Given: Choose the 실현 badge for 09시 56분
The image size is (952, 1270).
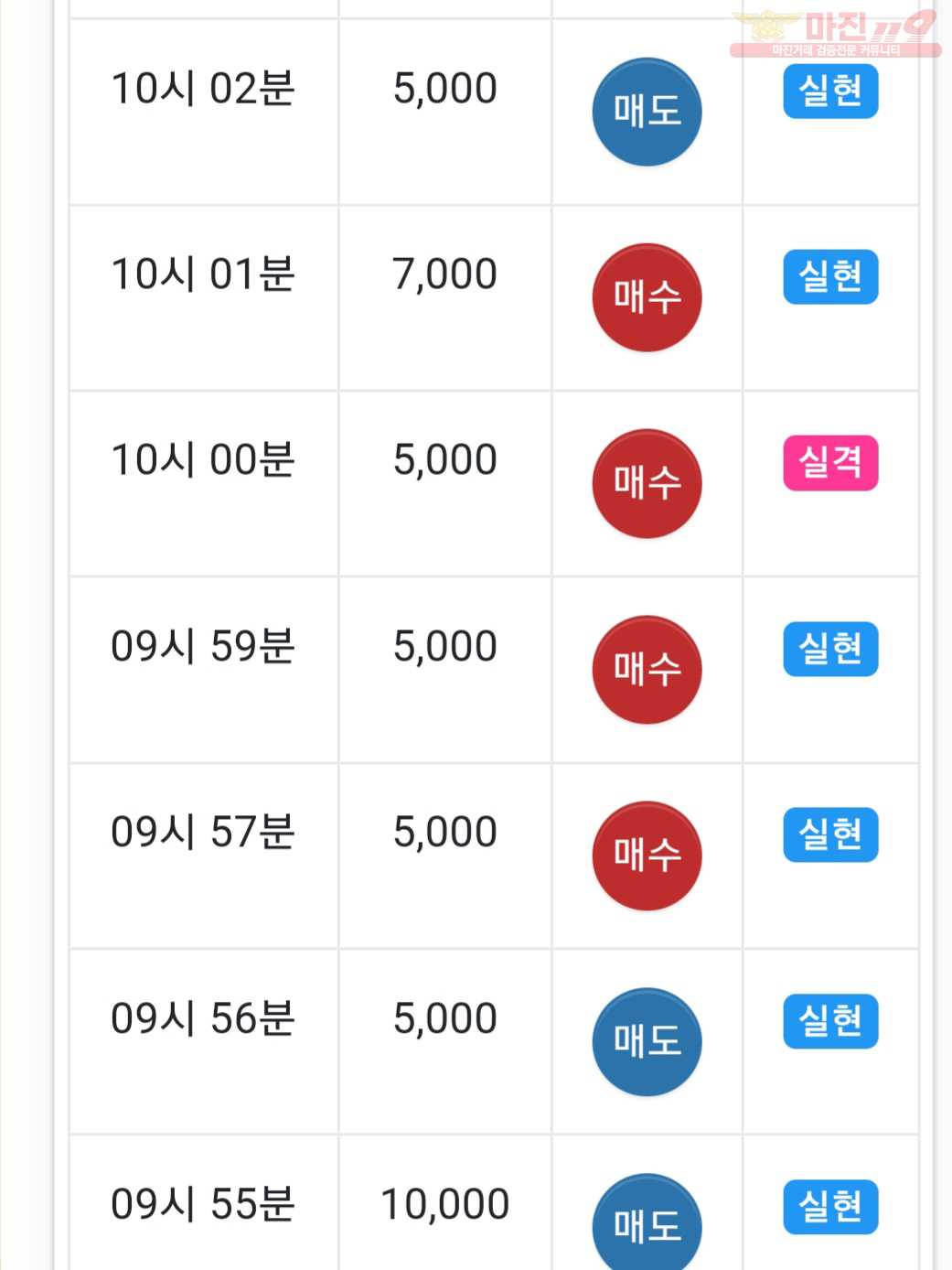Looking at the screenshot, I should (830, 1020).
